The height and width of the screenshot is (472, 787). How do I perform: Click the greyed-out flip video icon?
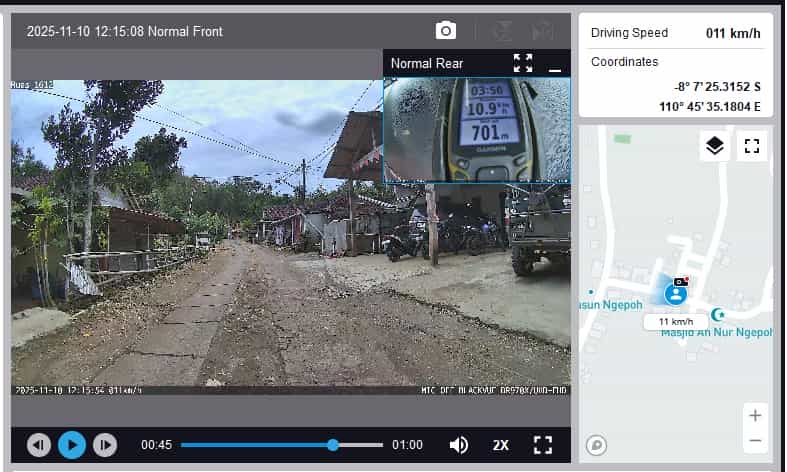[x=503, y=31]
